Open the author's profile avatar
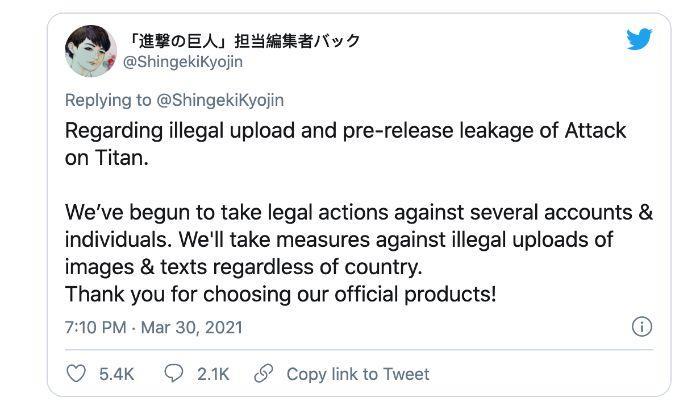 [91, 50]
